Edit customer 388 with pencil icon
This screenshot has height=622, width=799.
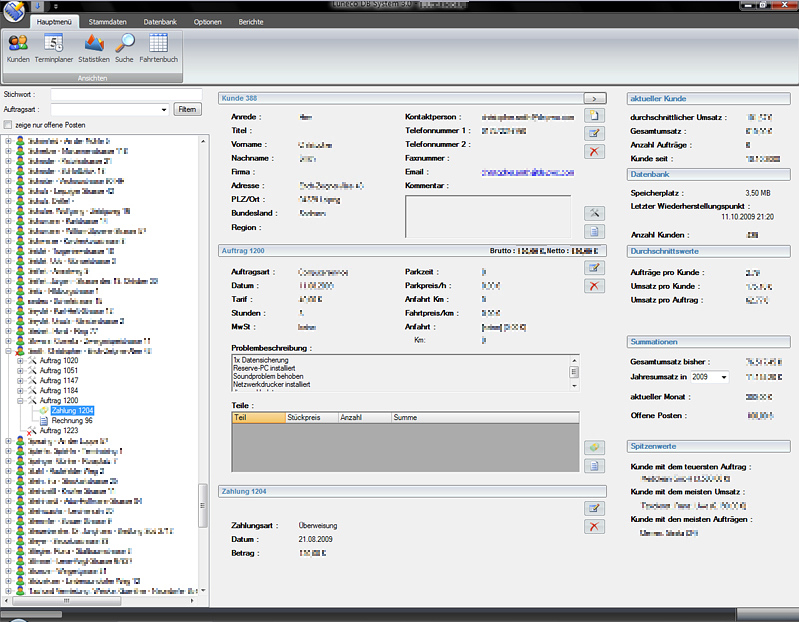594,133
